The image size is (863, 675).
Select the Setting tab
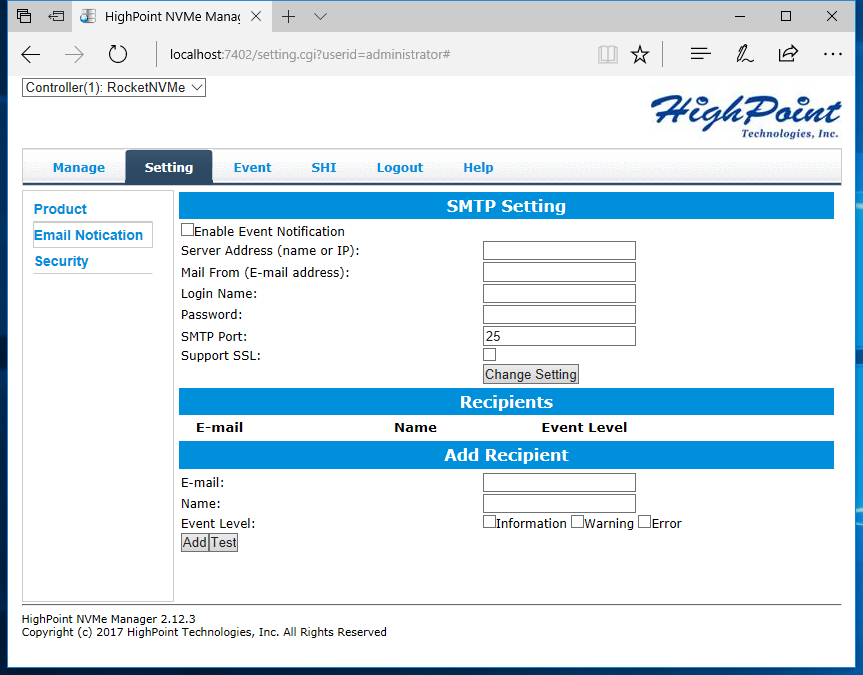click(169, 167)
